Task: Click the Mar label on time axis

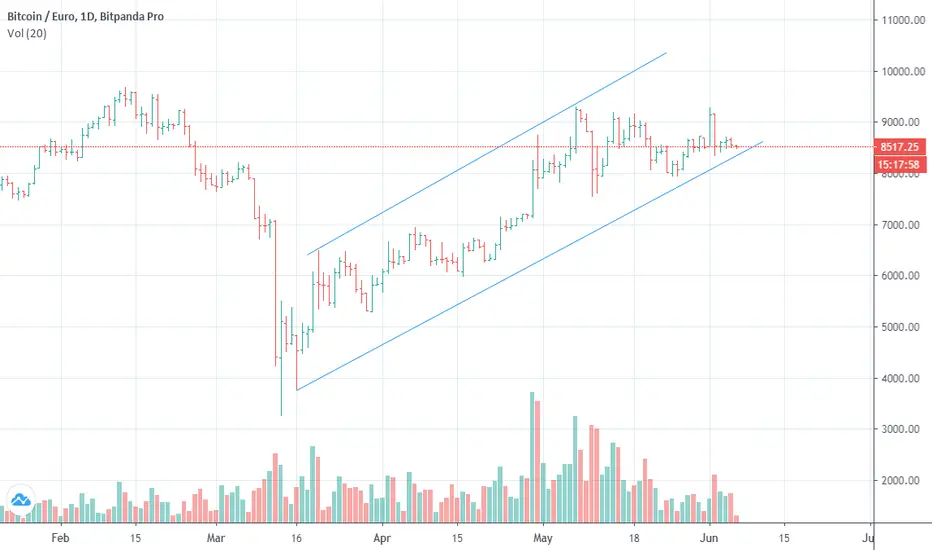Action: point(216,538)
